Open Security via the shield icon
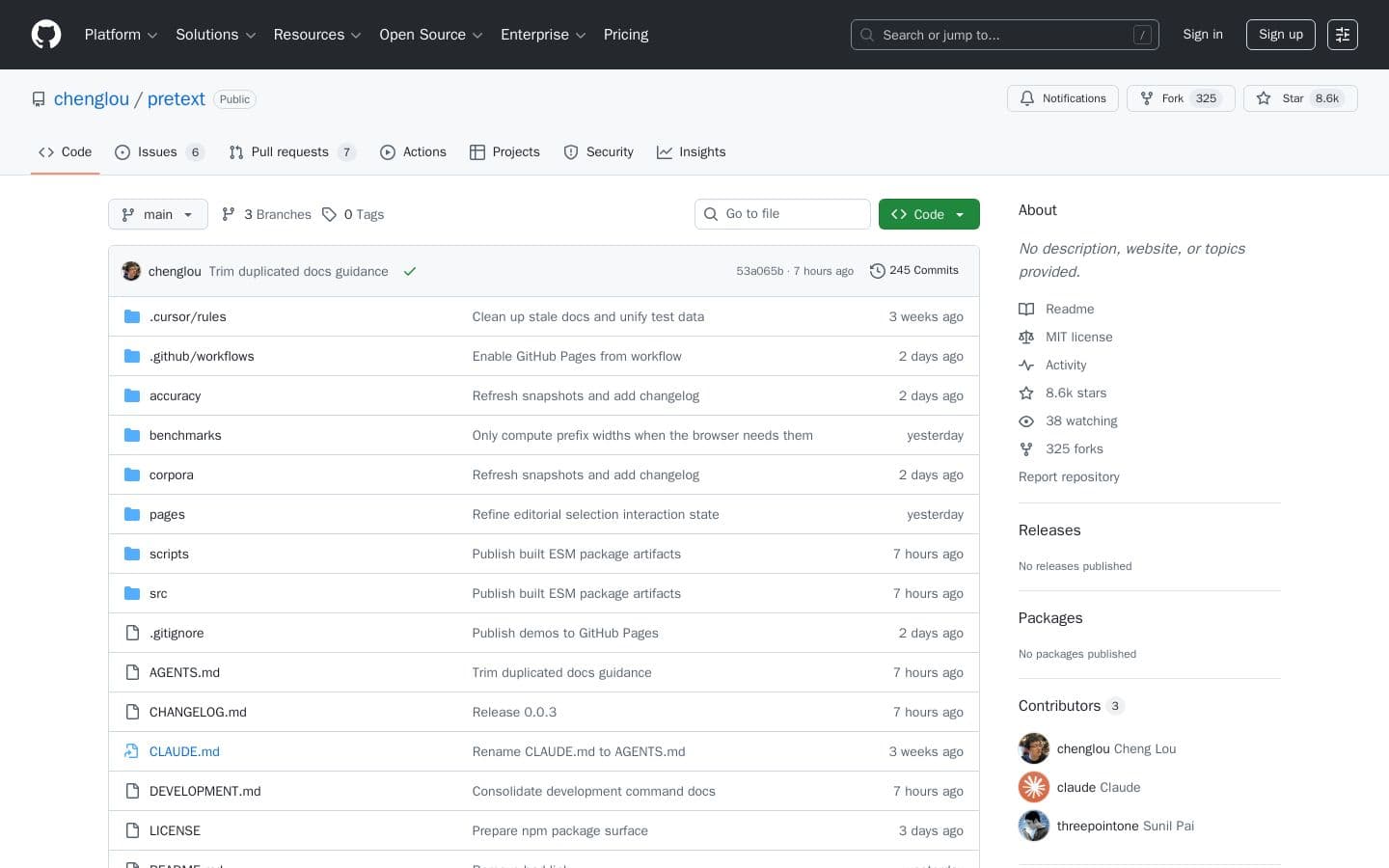1389x868 pixels. [571, 152]
